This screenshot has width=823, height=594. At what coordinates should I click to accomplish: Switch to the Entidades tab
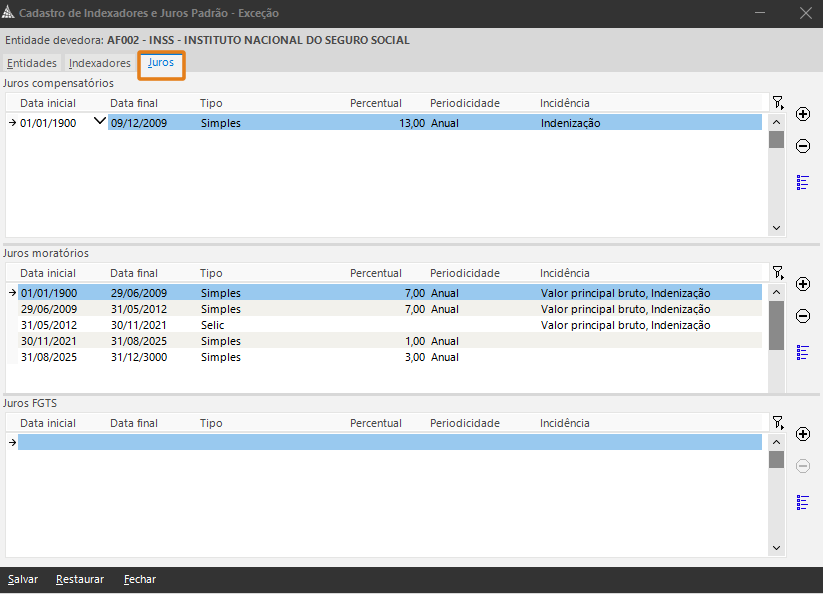tap(32, 63)
